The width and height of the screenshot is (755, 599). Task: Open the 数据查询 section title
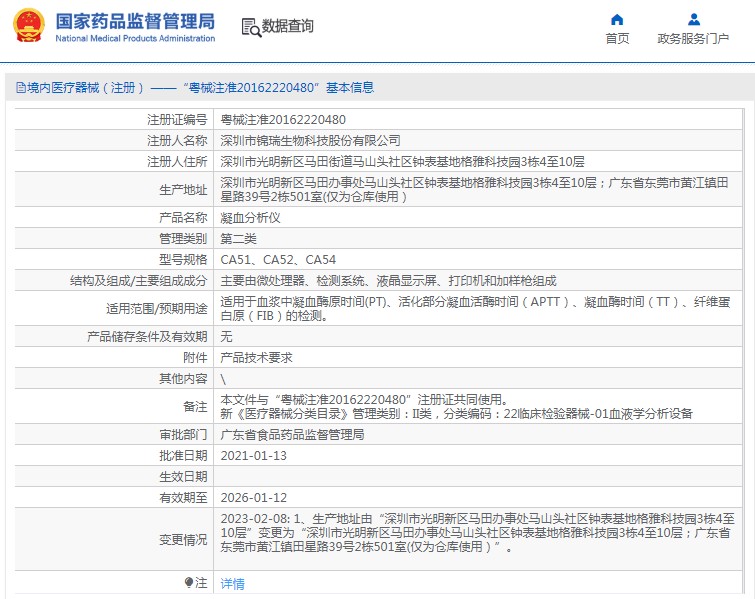(x=288, y=27)
